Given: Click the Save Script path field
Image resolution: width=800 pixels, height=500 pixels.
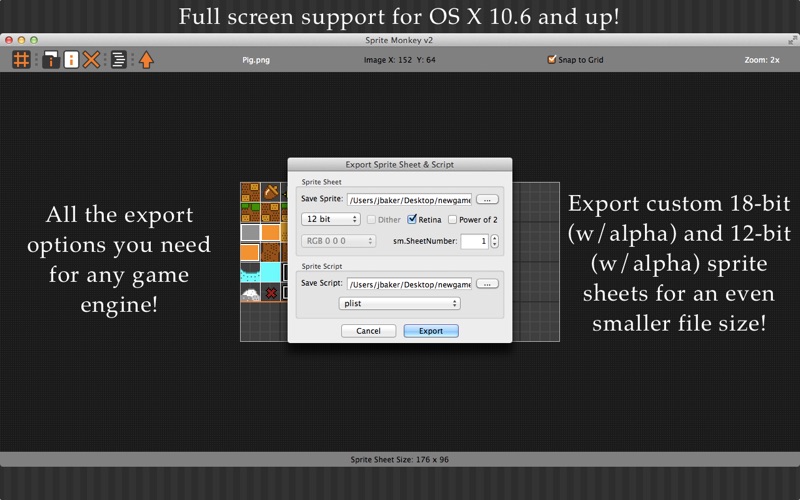Looking at the screenshot, I should click(x=409, y=284).
